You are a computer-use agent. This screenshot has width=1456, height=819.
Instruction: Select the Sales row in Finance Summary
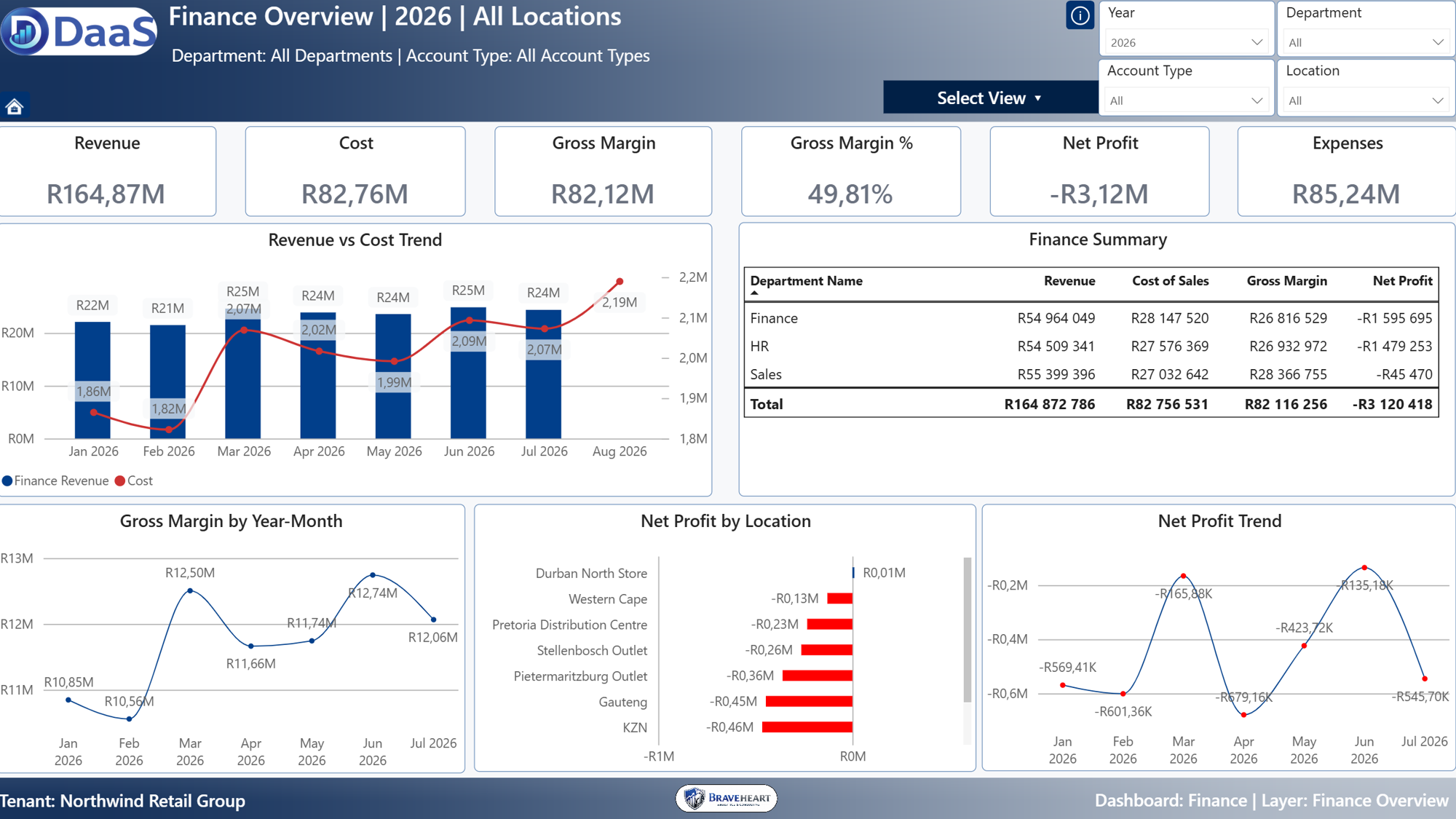(x=1091, y=374)
